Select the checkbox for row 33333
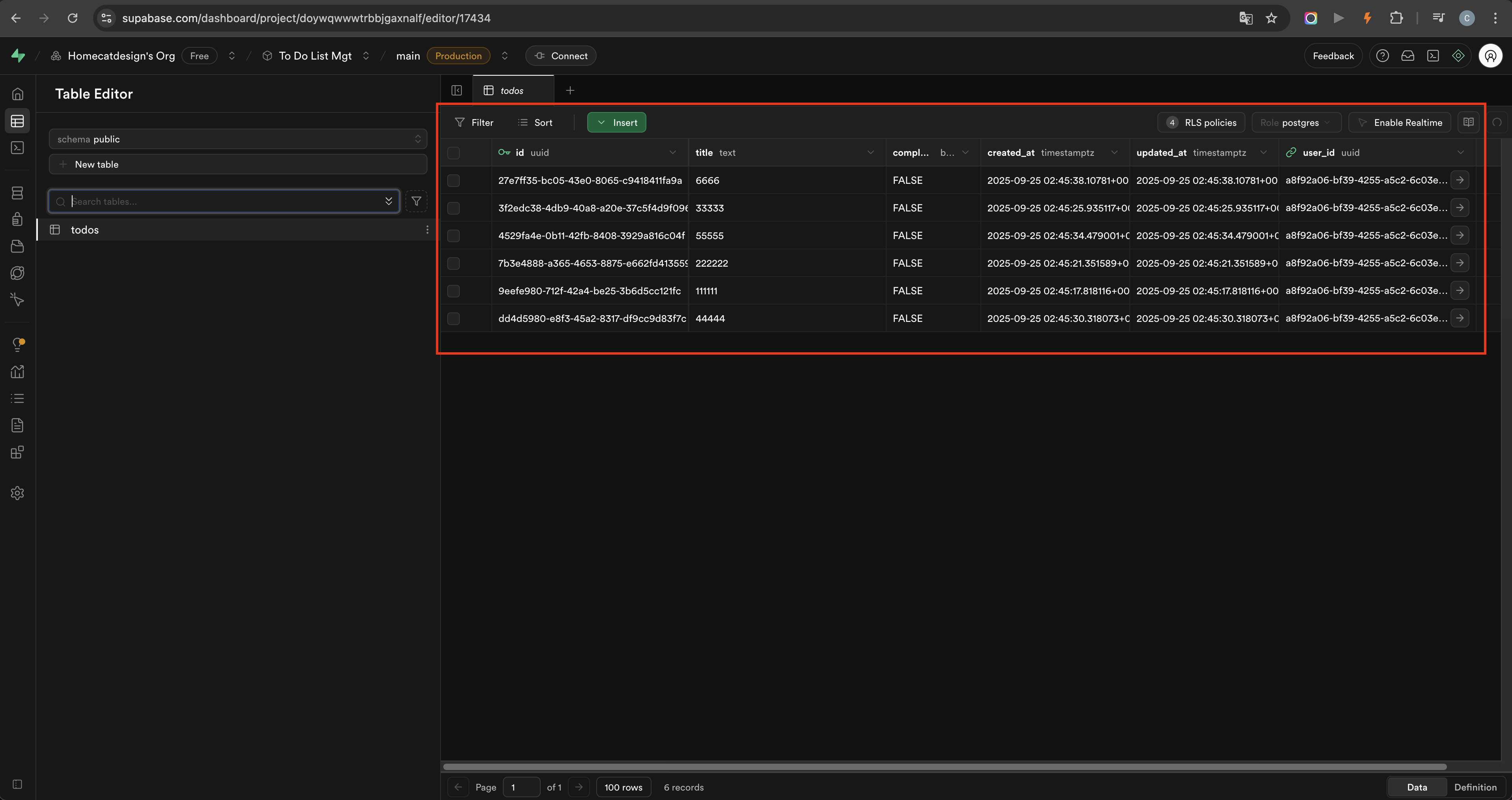 tap(453, 208)
